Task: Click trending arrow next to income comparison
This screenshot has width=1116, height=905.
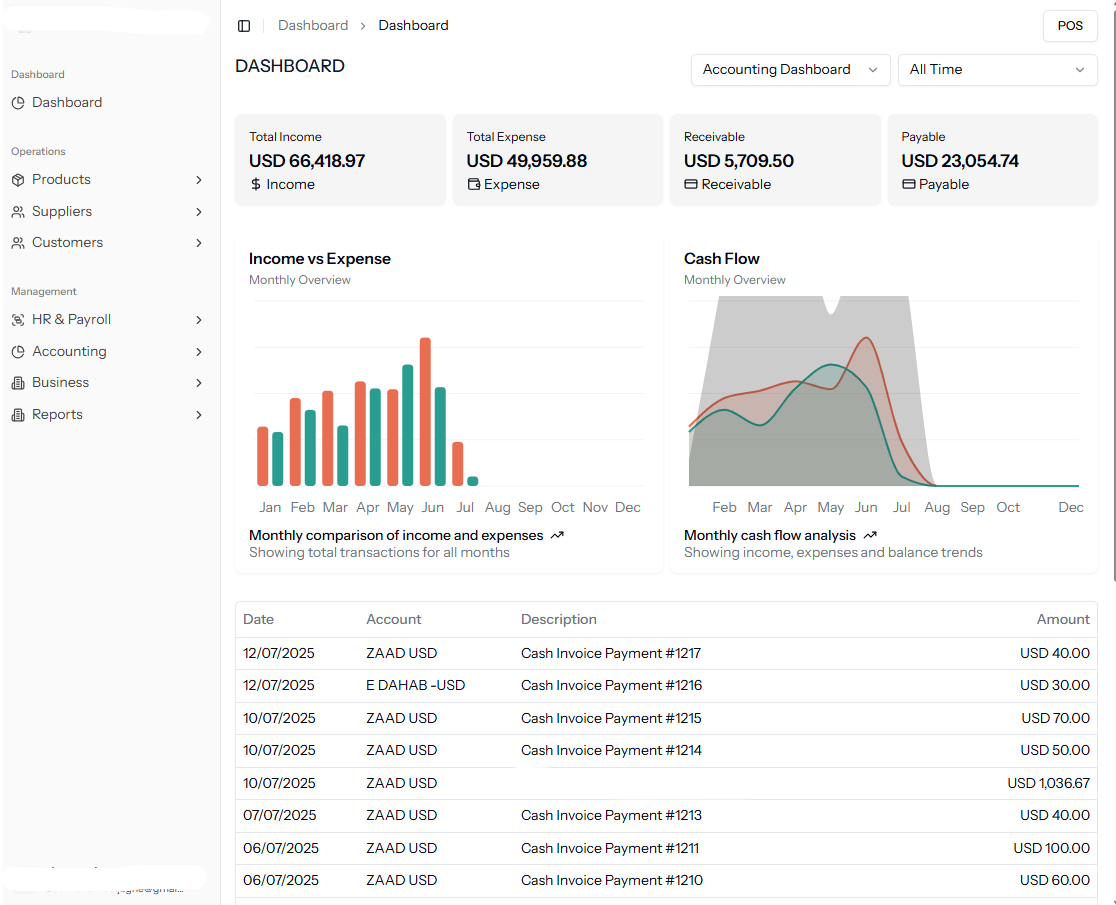Action: pos(557,535)
